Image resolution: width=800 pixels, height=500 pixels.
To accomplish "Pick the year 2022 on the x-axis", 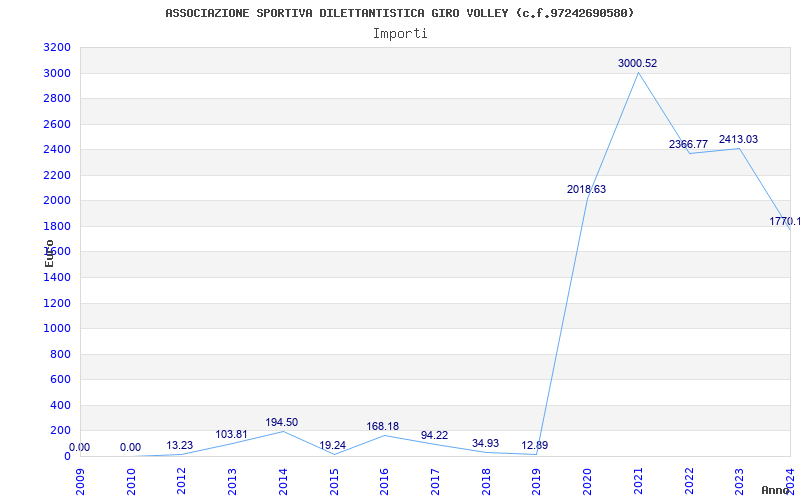I will [689, 482].
